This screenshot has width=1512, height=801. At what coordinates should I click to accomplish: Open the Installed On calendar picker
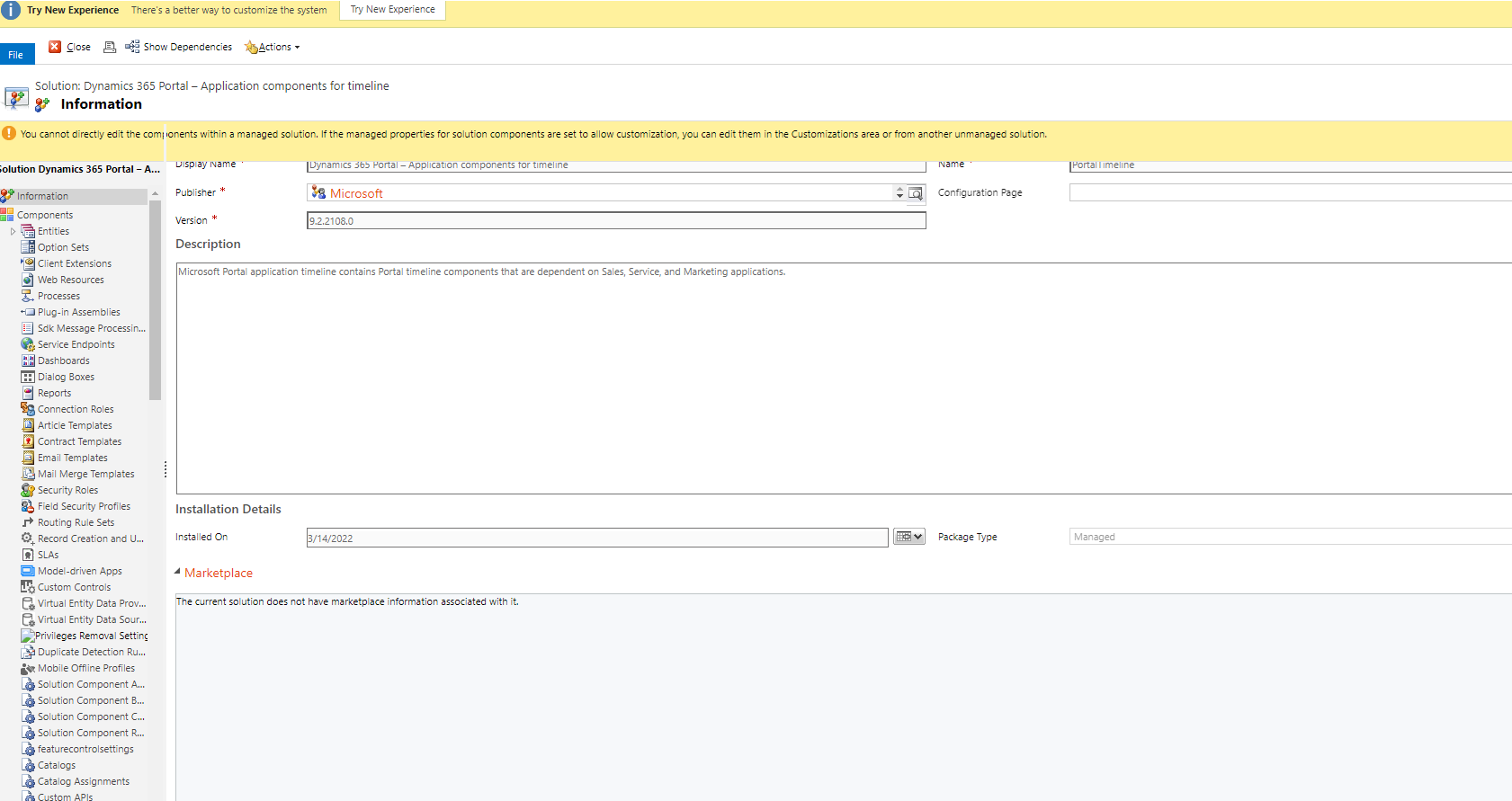tap(909, 537)
